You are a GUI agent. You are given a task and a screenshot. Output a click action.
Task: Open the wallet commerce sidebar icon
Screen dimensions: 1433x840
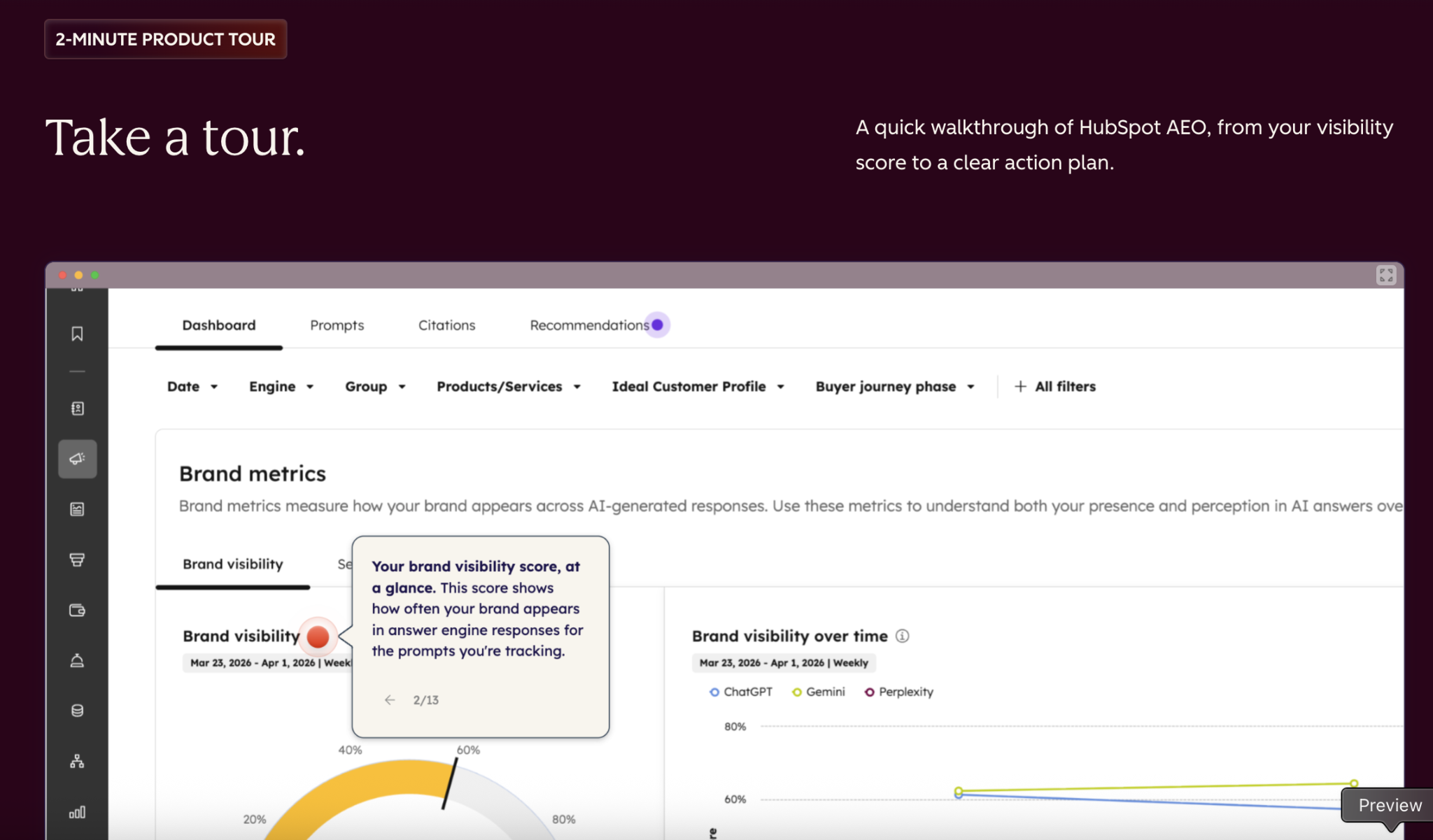coord(77,610)
